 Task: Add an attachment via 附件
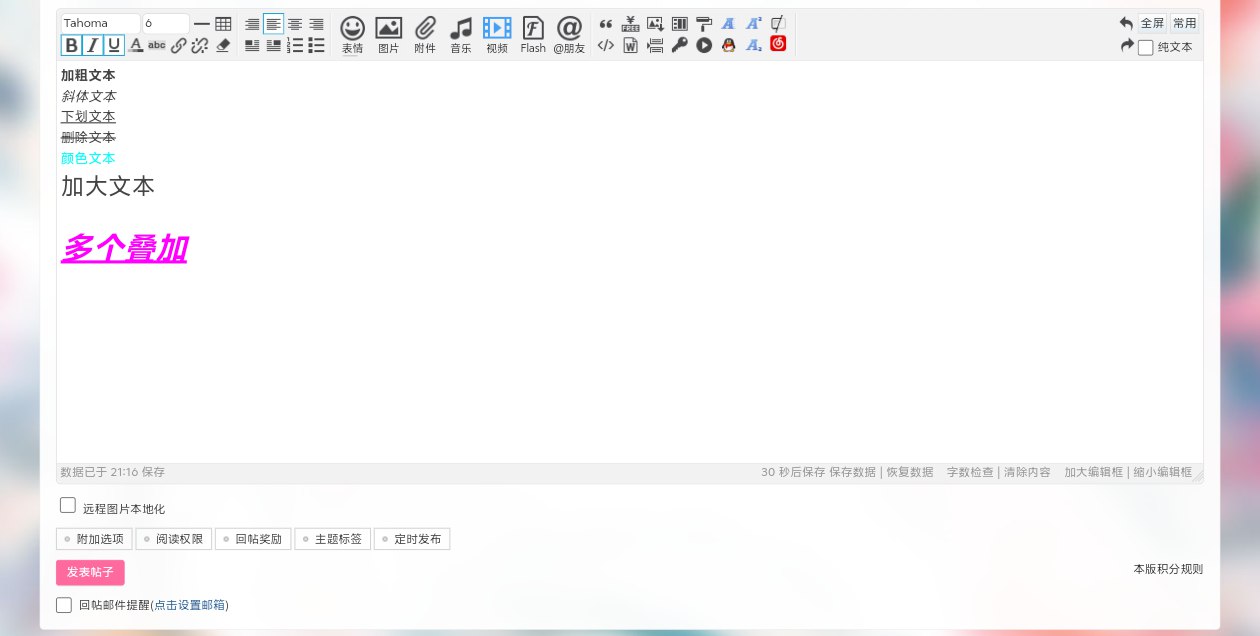[425, 34]
